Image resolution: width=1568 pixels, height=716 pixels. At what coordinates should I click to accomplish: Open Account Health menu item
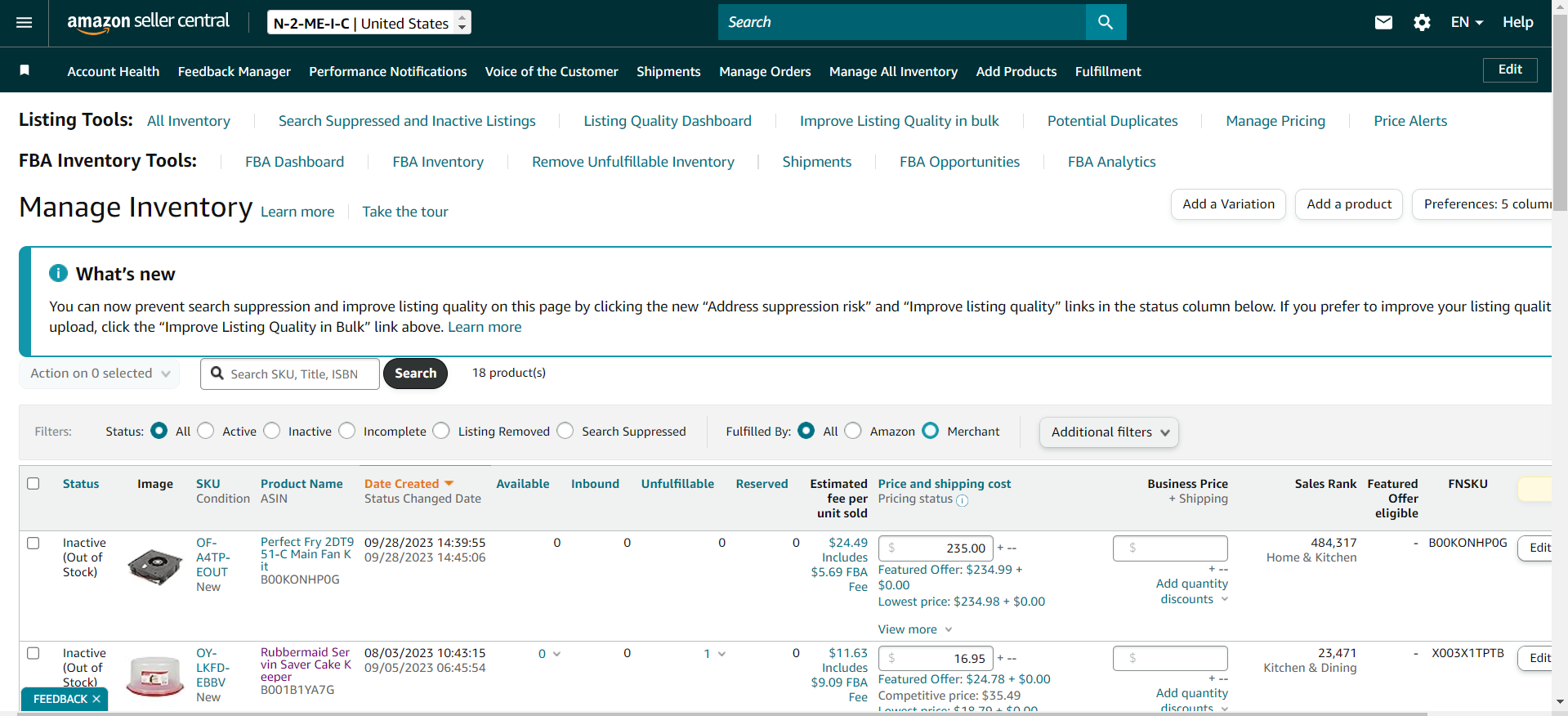[114, 71]
